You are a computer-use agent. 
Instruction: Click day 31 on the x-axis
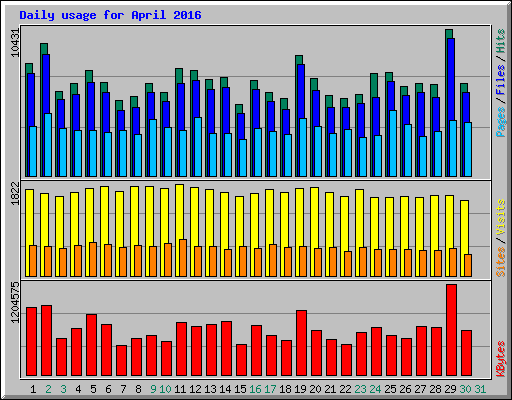tap(480, 389)
